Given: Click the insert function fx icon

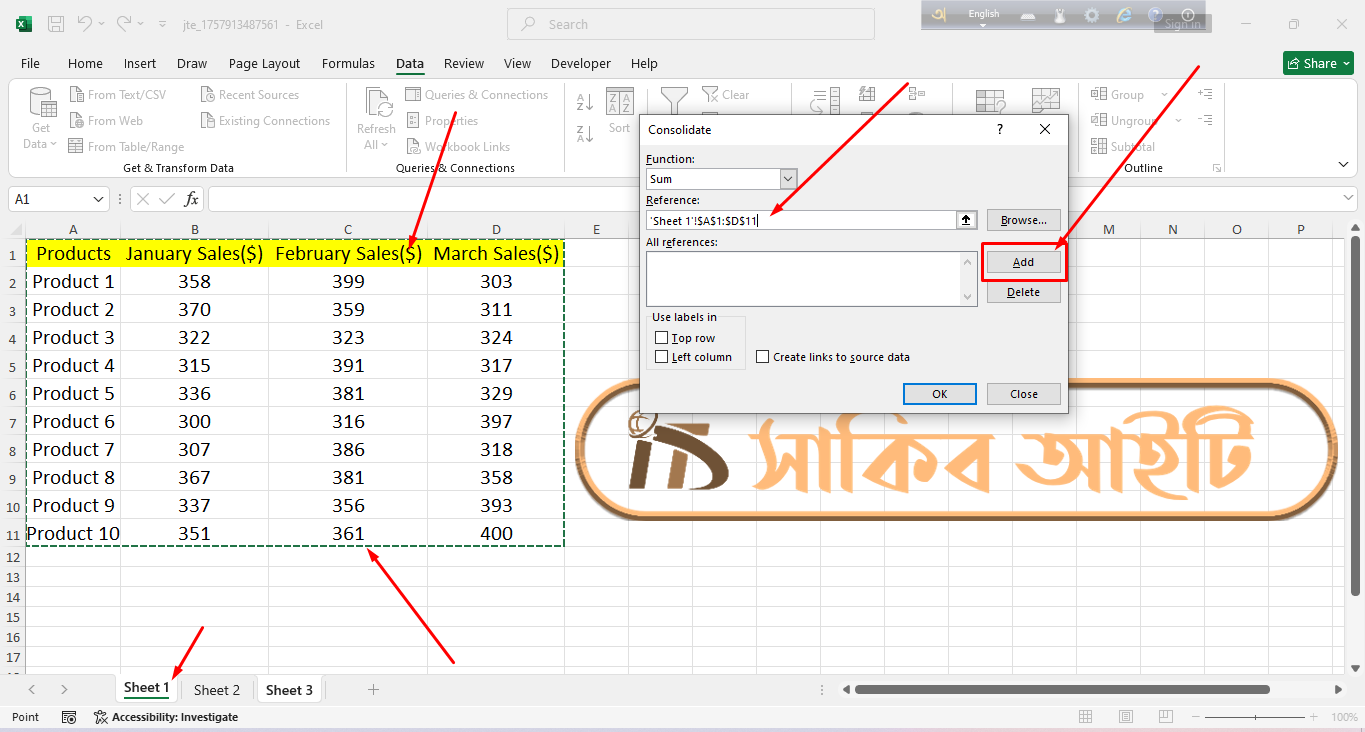Looking at the screenshot, I should [x=191, y=199].
